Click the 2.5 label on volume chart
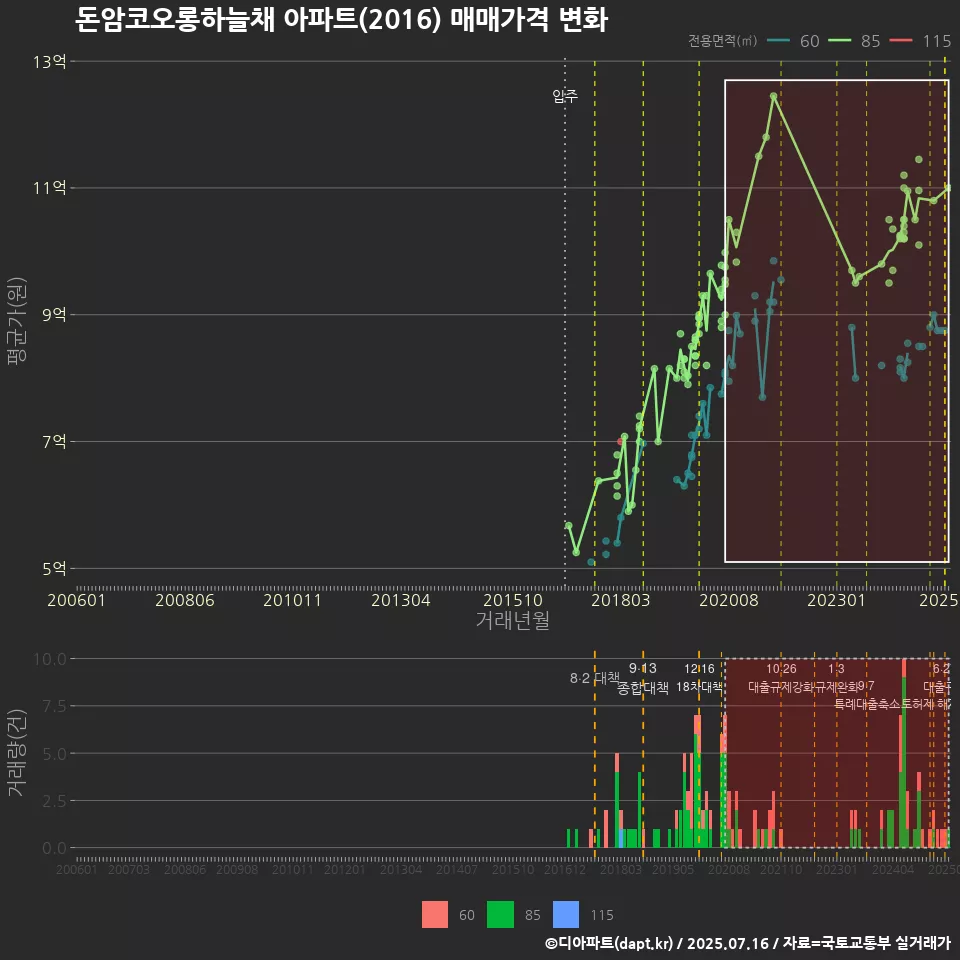This screenshot has width=960, height=960. 54,801
